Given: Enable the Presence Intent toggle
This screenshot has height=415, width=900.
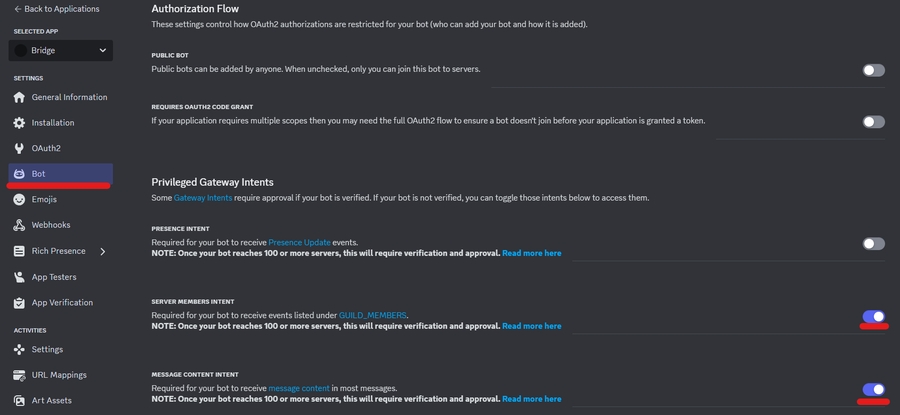Looking at the screenshot, I should pyautogui.click(x=873, y=243).
